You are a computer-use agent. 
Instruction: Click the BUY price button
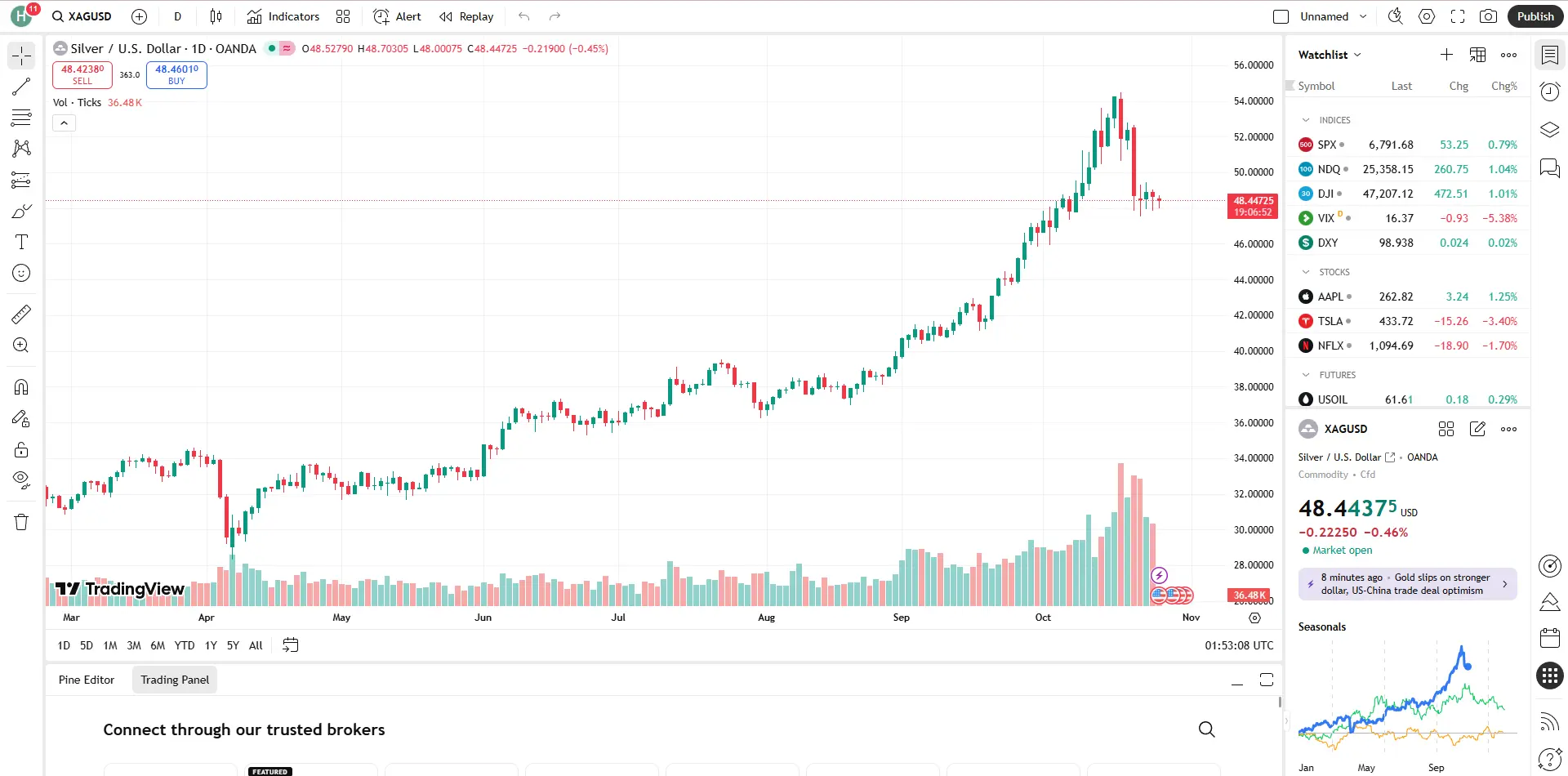(x=176, y=74)
